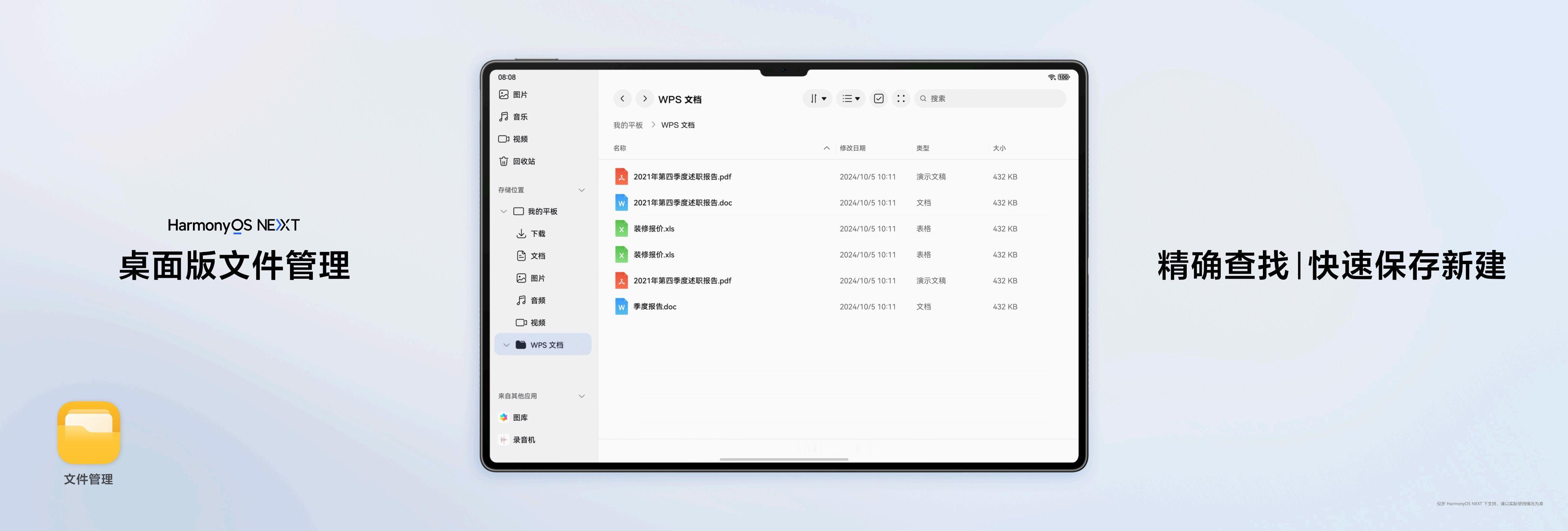Sort by 修改日期 column header
Viewport: 1568px width, 531px height.
pos(852,148)
